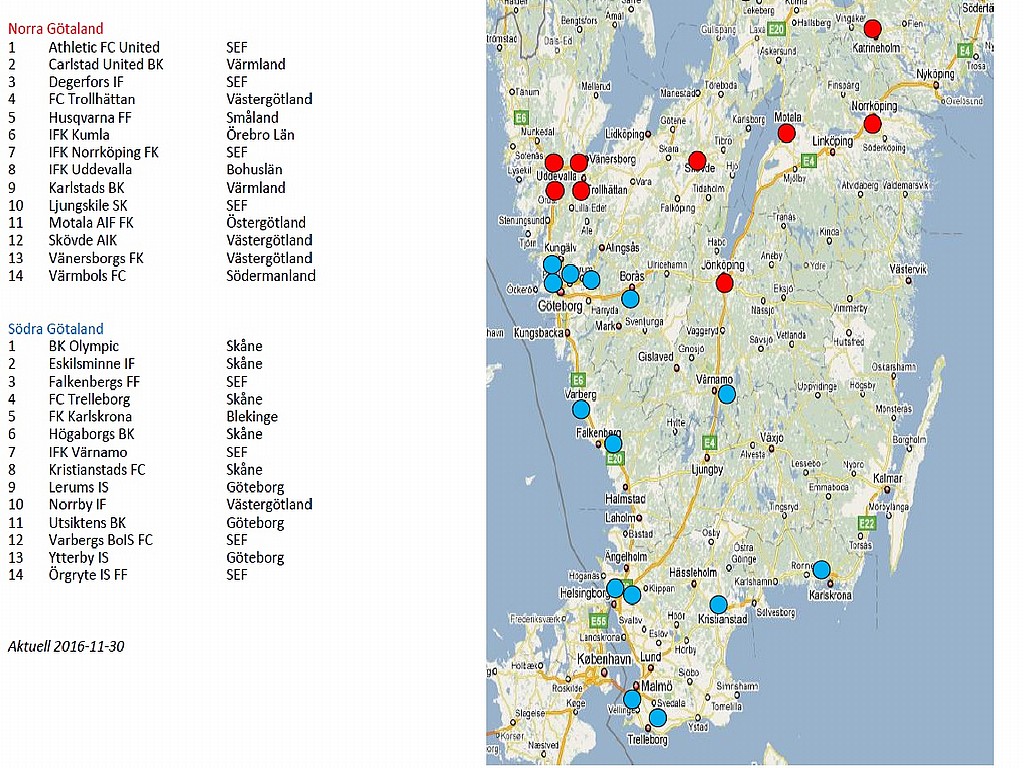Select the red marker near Norrköping
This screenshot has height=768, width=1024.
point(872,124)
